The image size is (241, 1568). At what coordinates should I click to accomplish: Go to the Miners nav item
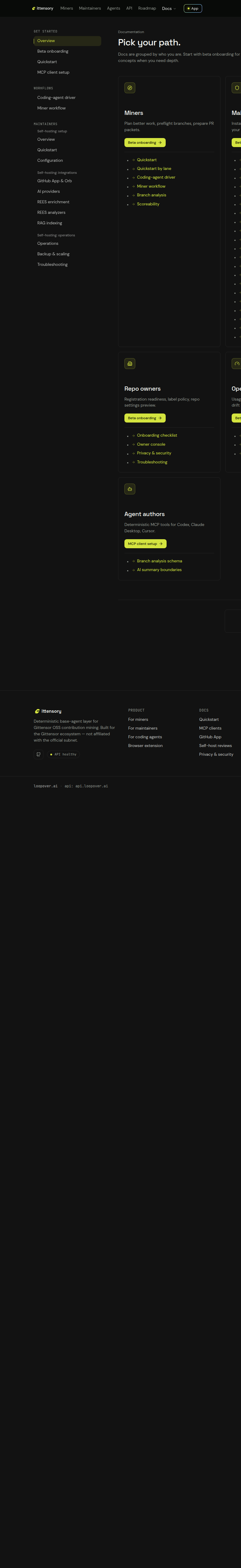[67, 8]
